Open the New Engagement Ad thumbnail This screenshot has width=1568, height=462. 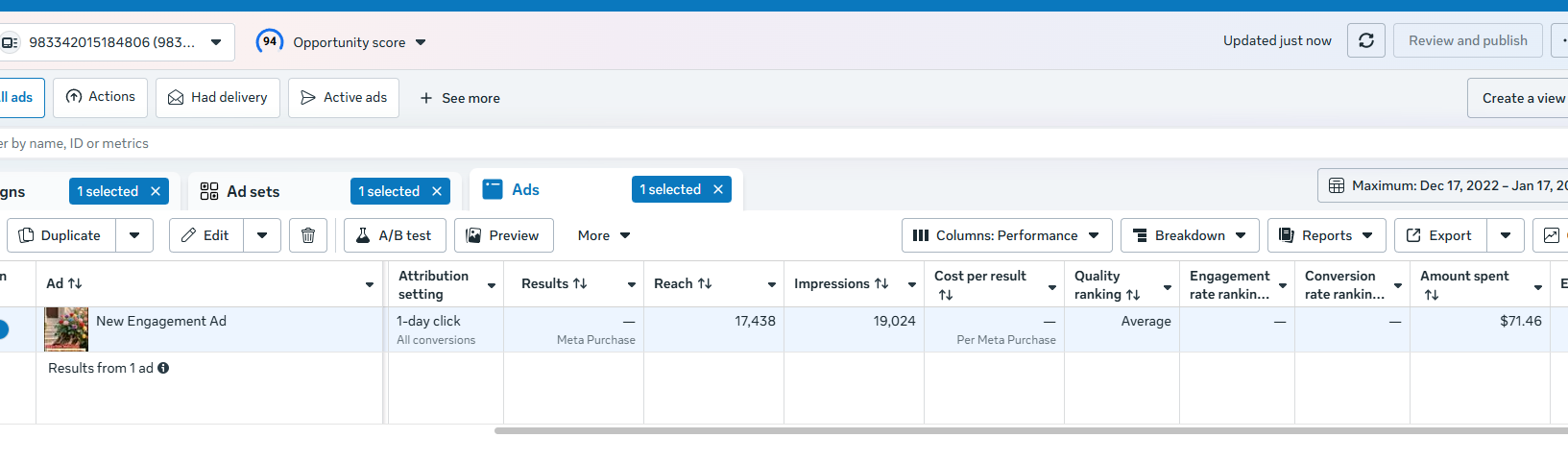point(66,329)
